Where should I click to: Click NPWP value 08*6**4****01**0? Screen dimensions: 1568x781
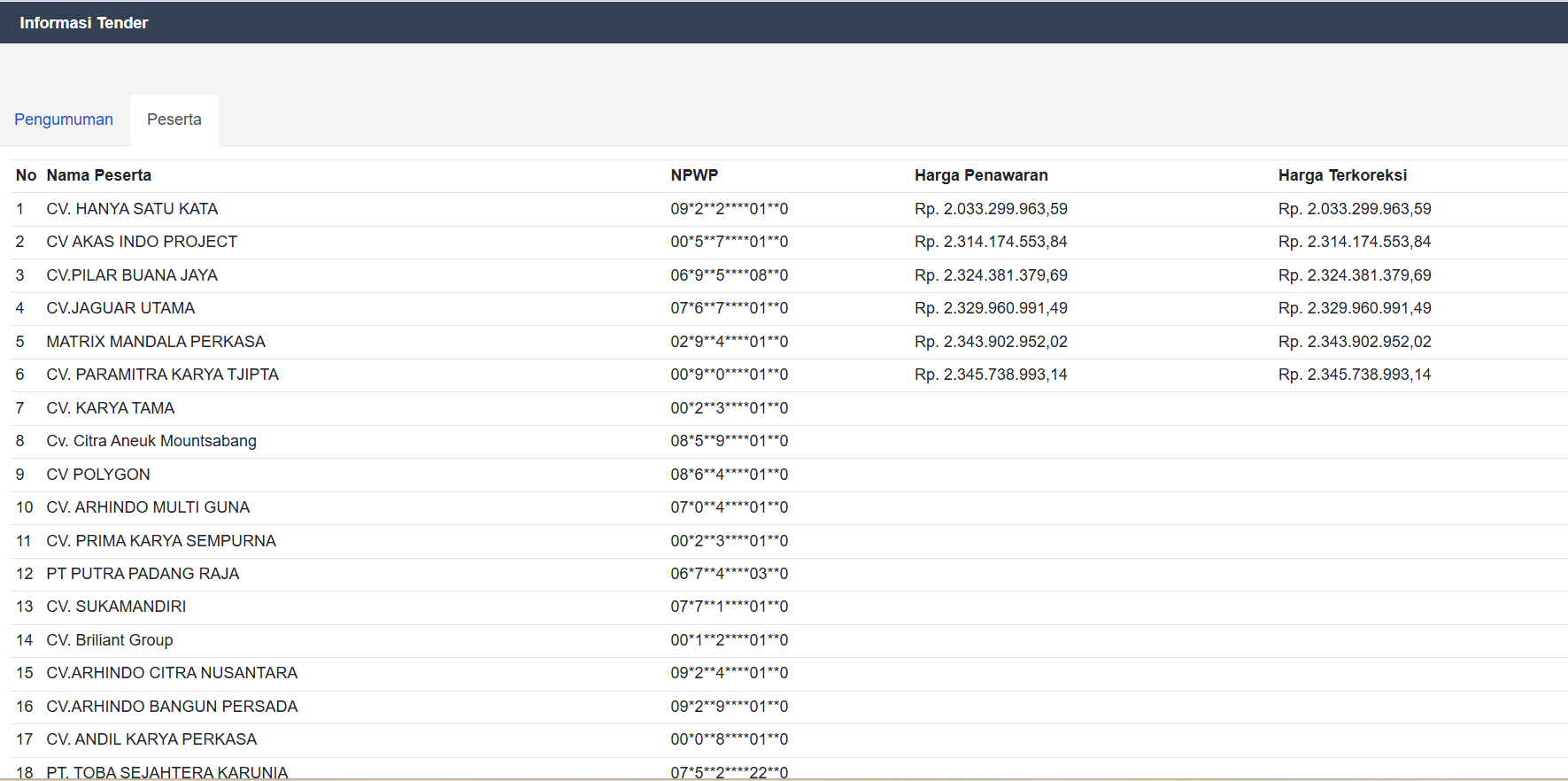(x=730, y=475)
